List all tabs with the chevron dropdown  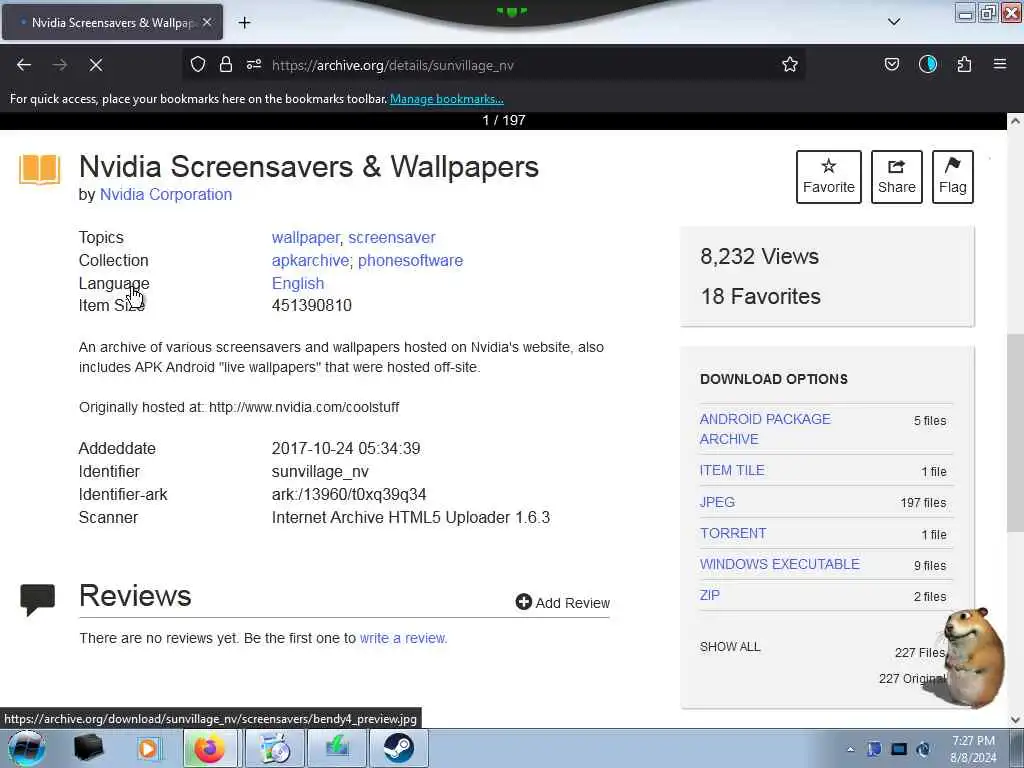[894, 22]
